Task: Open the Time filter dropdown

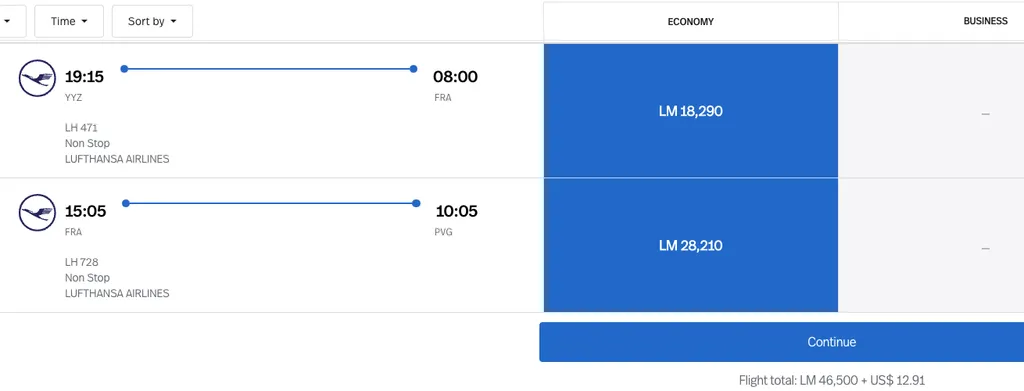Action: (x=69, y=22)
